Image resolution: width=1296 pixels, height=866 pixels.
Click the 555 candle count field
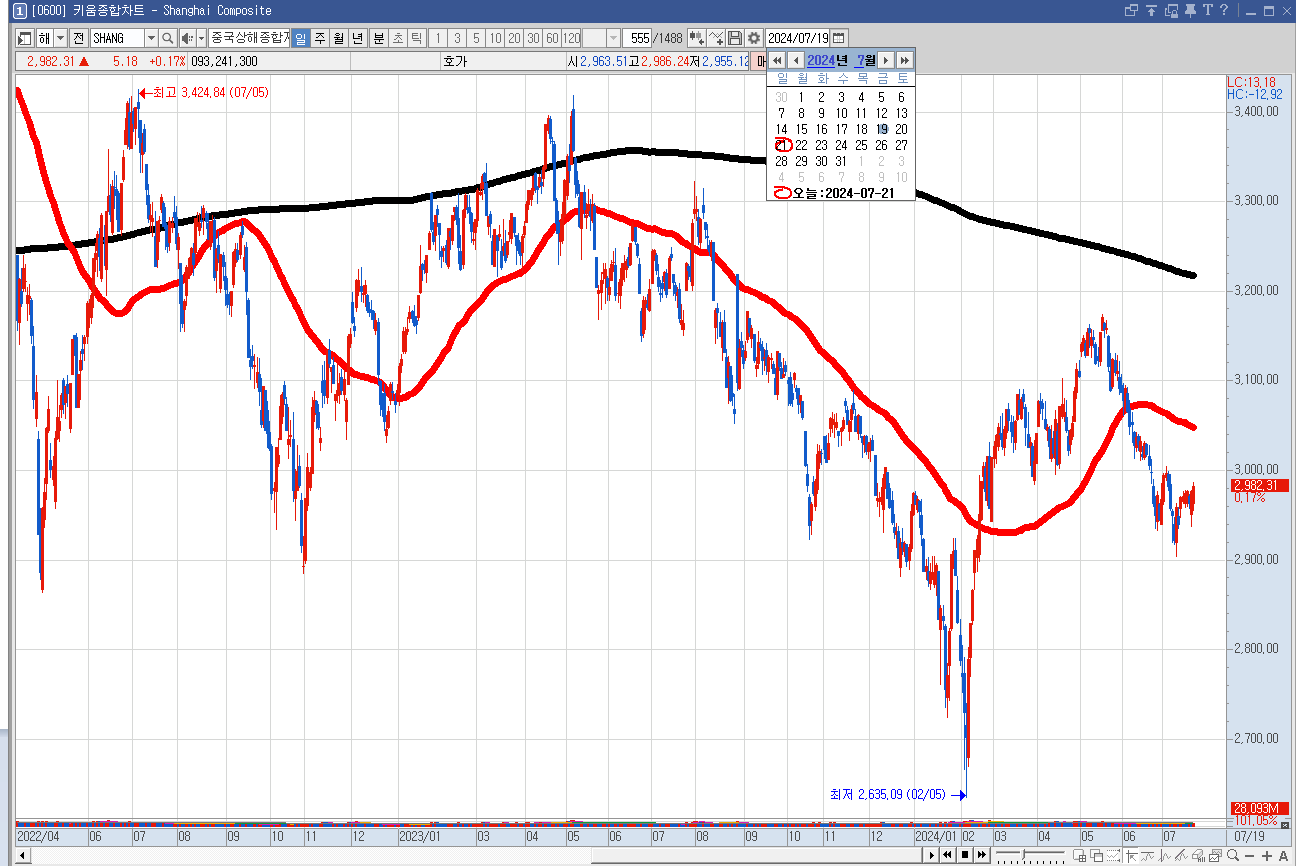coord(639,38)
